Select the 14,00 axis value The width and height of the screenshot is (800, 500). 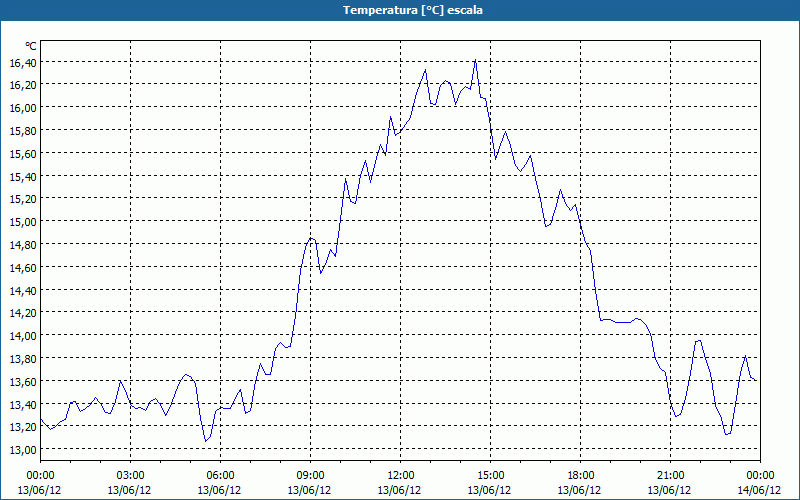(x=22, y=336)
